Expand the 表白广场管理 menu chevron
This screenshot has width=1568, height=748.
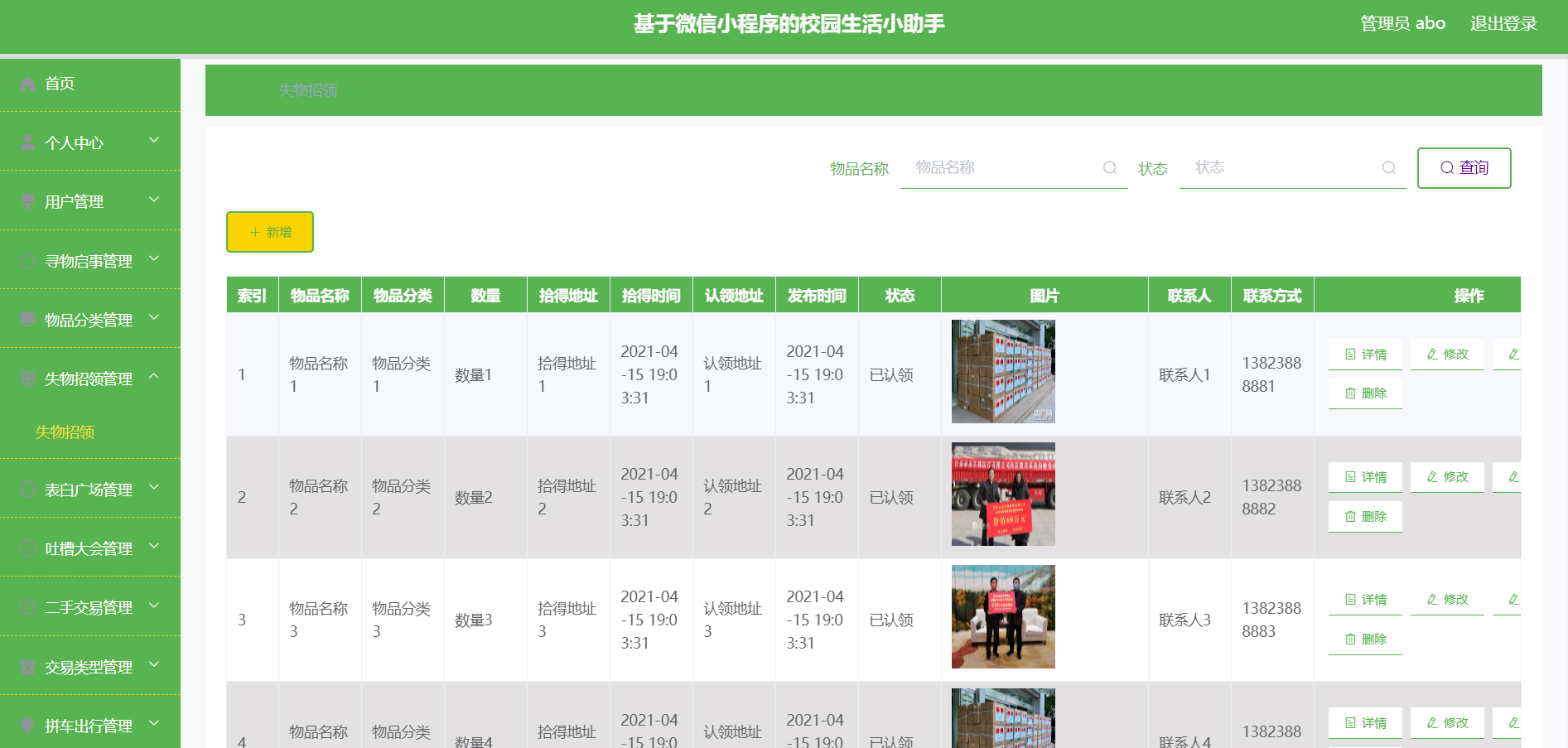[154, 488]
